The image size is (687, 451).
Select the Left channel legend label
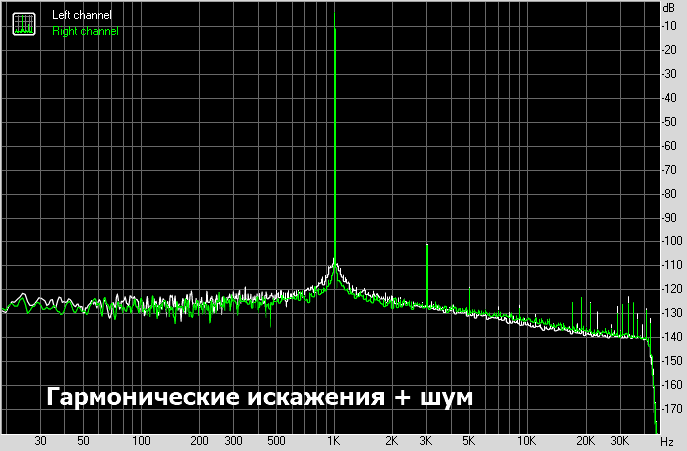81,15
